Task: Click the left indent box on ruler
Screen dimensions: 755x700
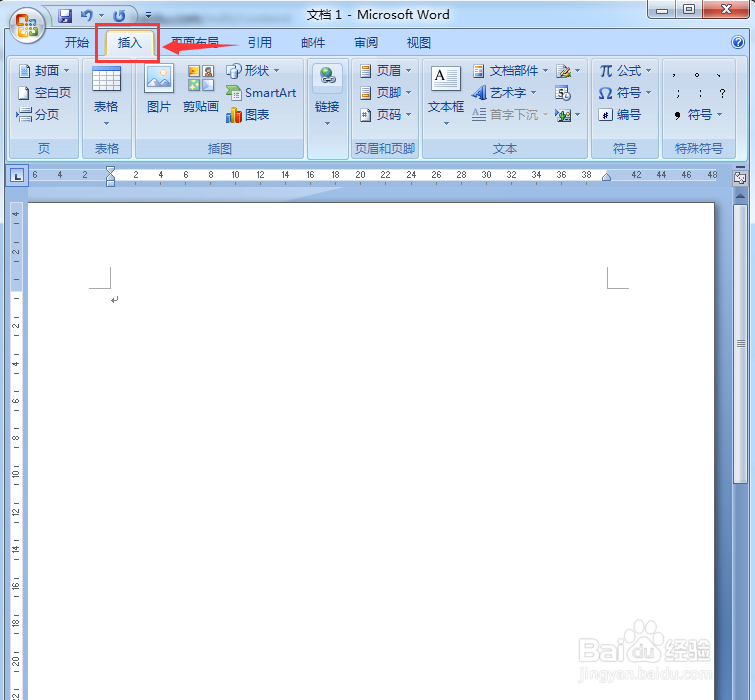Action: click(110, 183)
